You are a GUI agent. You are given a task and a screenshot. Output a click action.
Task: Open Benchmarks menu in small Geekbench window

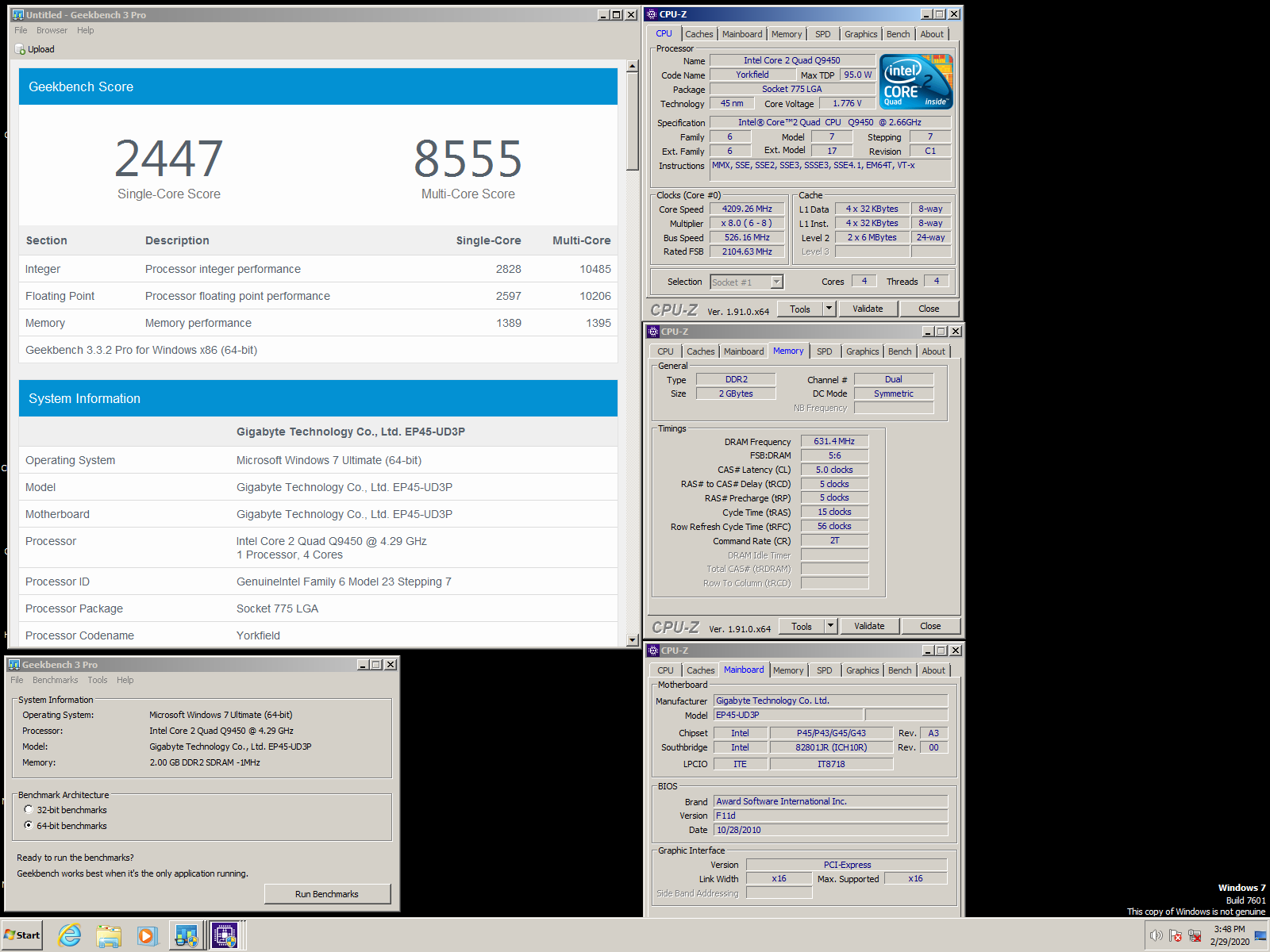(x=56, y=680)
